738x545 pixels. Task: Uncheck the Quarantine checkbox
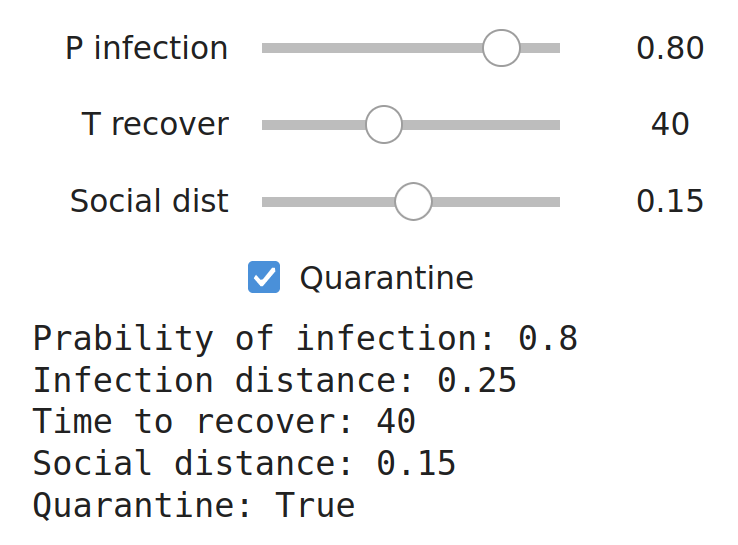264,277
